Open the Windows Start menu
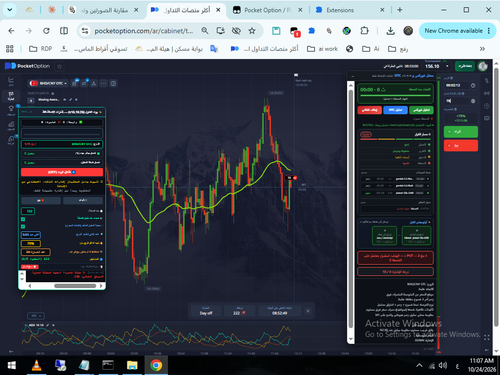The width and height of the screenshot is (500, 375). pos(11,365)
